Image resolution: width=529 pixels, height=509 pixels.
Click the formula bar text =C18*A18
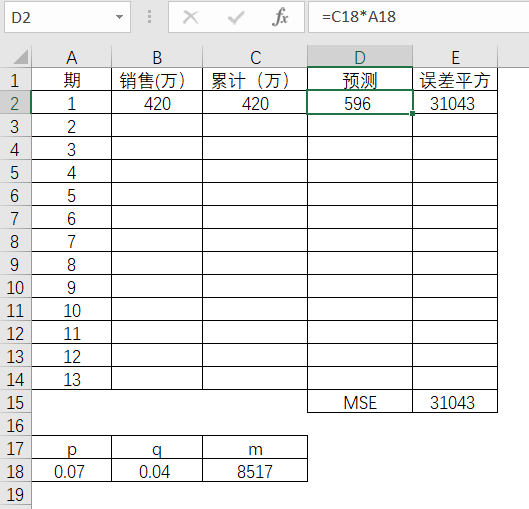point(359,17)
